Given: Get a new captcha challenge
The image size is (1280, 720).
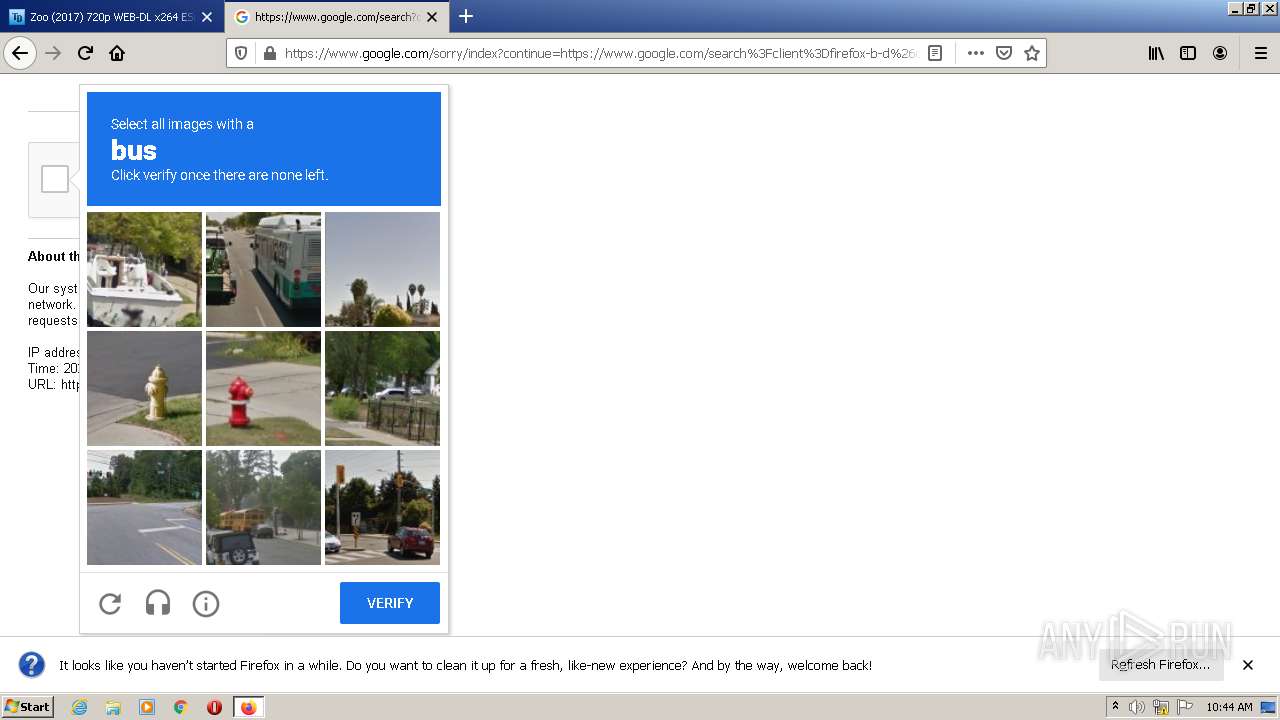Looking at the screenshot, I should 110,603.
